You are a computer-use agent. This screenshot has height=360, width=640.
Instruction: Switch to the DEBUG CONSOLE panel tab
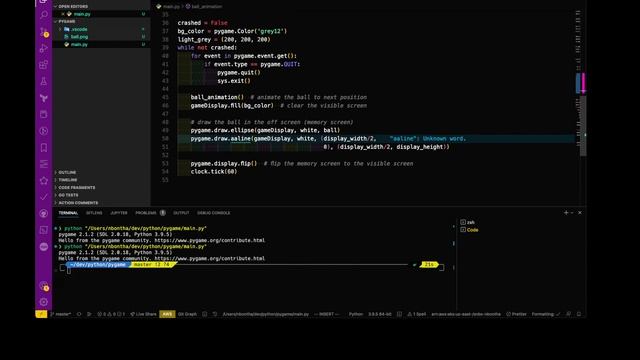click(214, 213)
